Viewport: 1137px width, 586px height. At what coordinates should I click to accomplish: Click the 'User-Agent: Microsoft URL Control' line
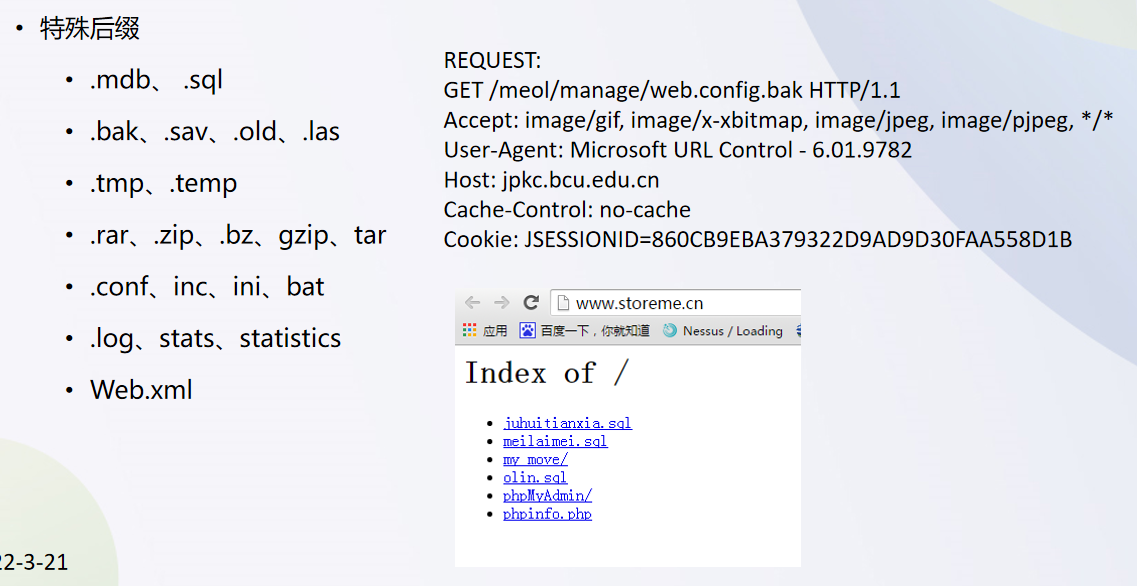[678, 150]
